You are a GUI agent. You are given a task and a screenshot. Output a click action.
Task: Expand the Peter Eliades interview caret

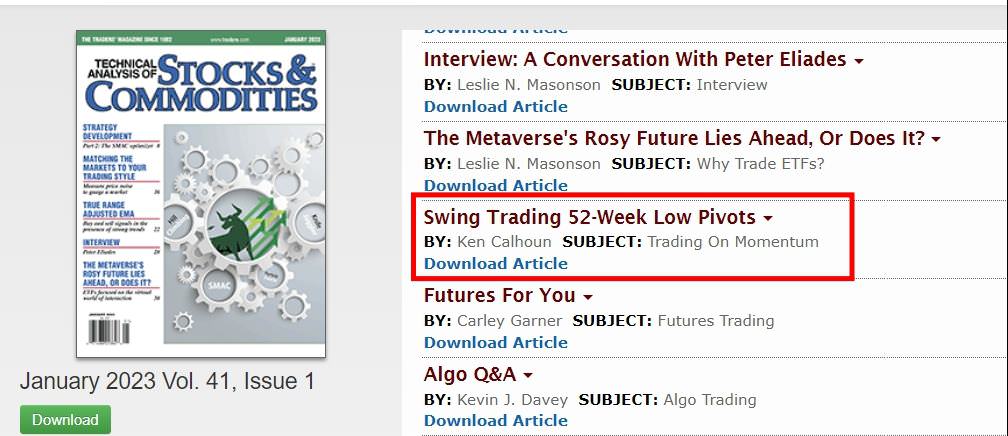pyautogui.click(x=859, y=61)
